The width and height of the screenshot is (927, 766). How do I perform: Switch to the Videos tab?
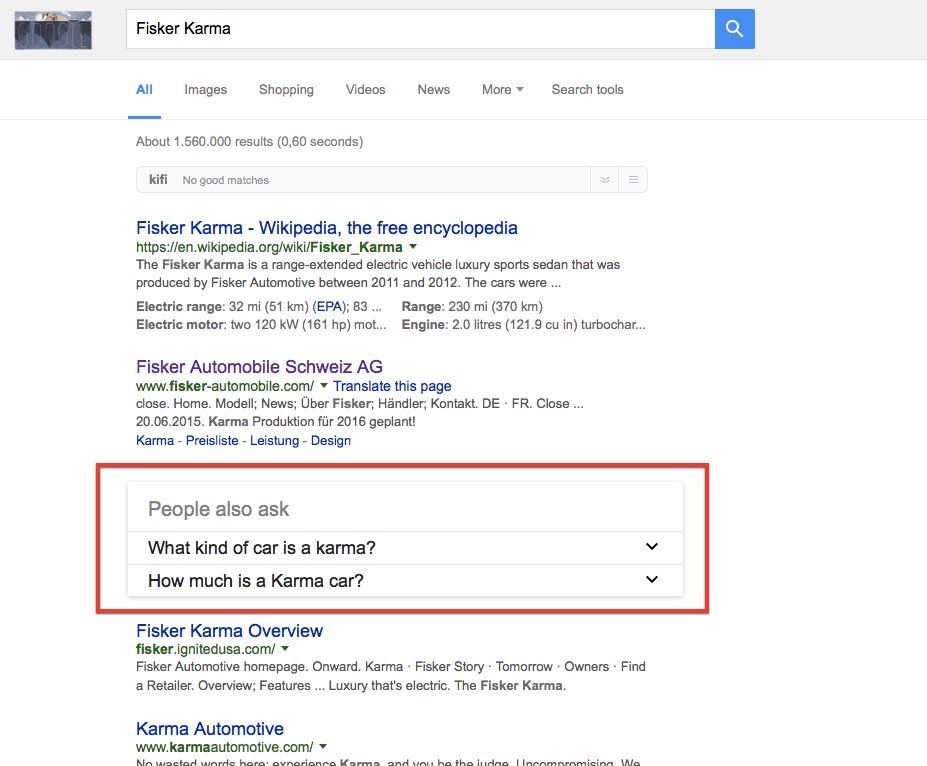point(365,90)
